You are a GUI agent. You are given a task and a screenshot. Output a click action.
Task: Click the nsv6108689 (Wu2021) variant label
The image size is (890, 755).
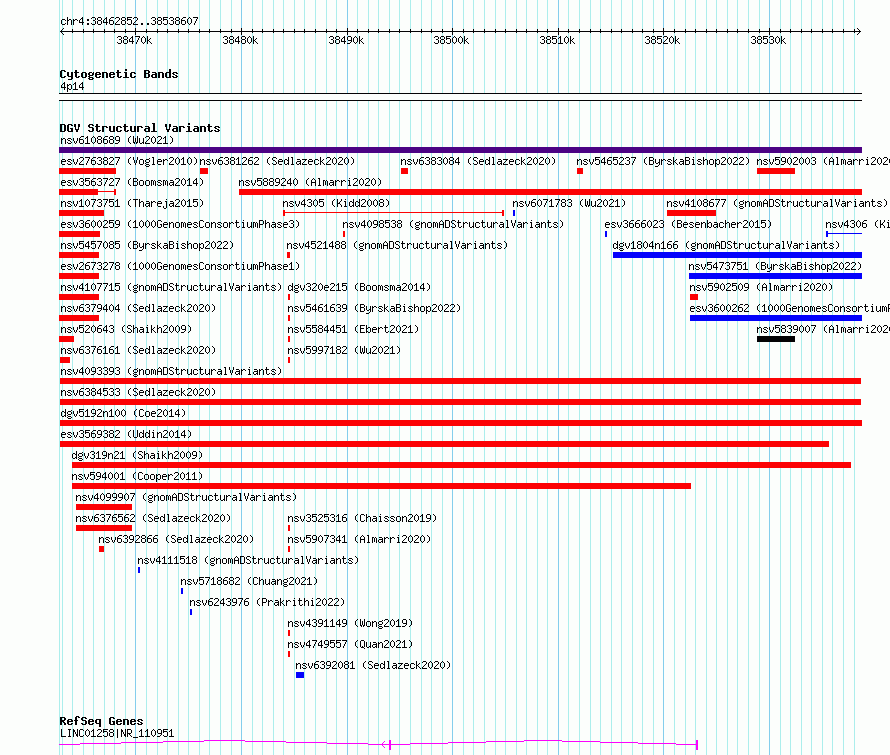point(117,140)
